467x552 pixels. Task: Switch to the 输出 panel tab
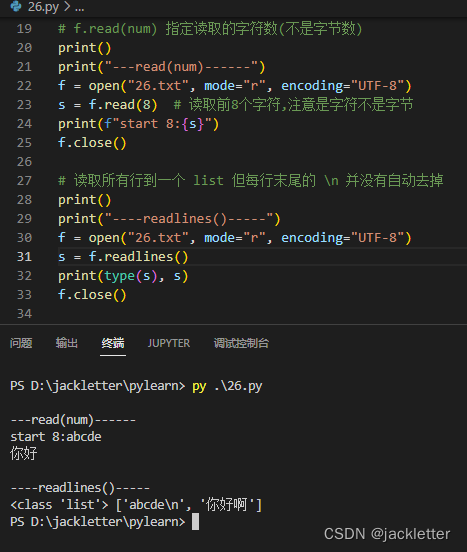tap(67, 343)
